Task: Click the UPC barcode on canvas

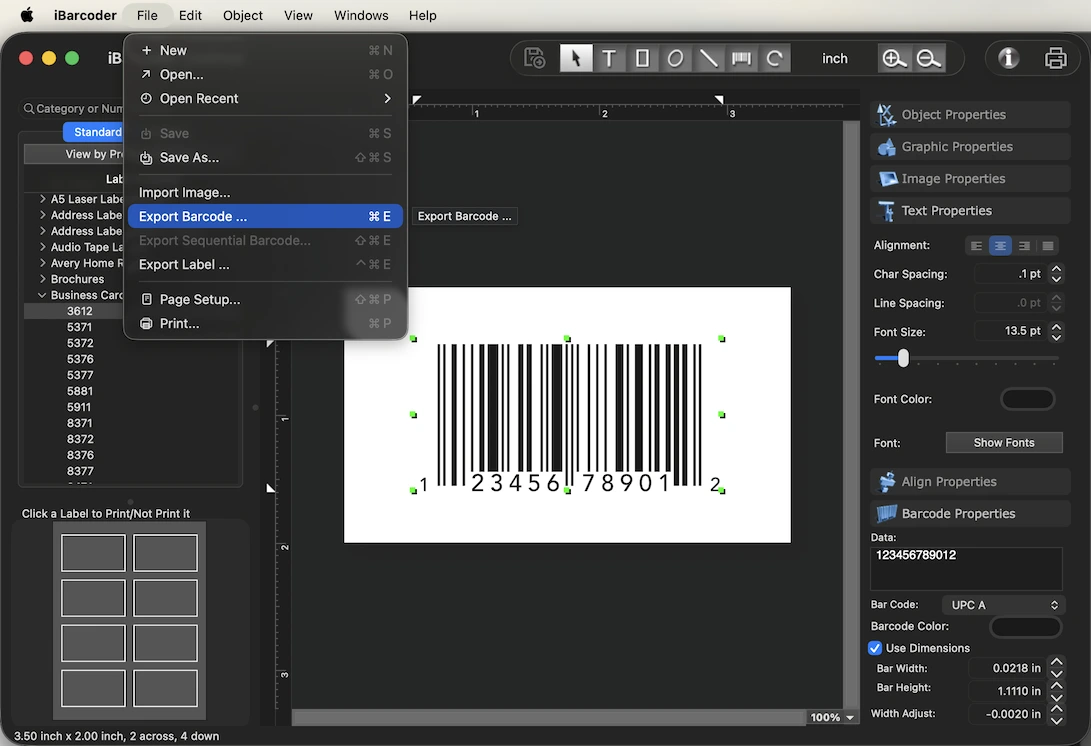Action: click(x=568, y=415)
